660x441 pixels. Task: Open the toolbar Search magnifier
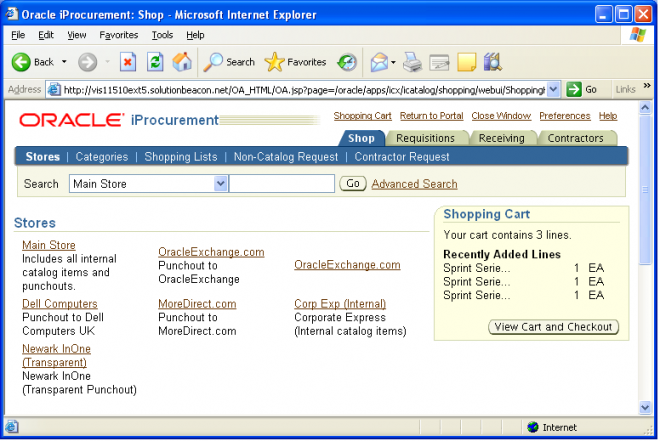pyautogui.click(x=229, y=62)
